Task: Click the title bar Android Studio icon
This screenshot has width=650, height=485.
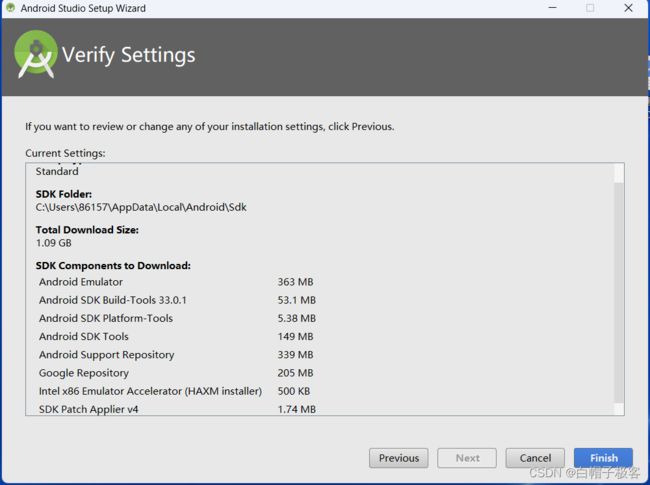Action: pos(11,8)
